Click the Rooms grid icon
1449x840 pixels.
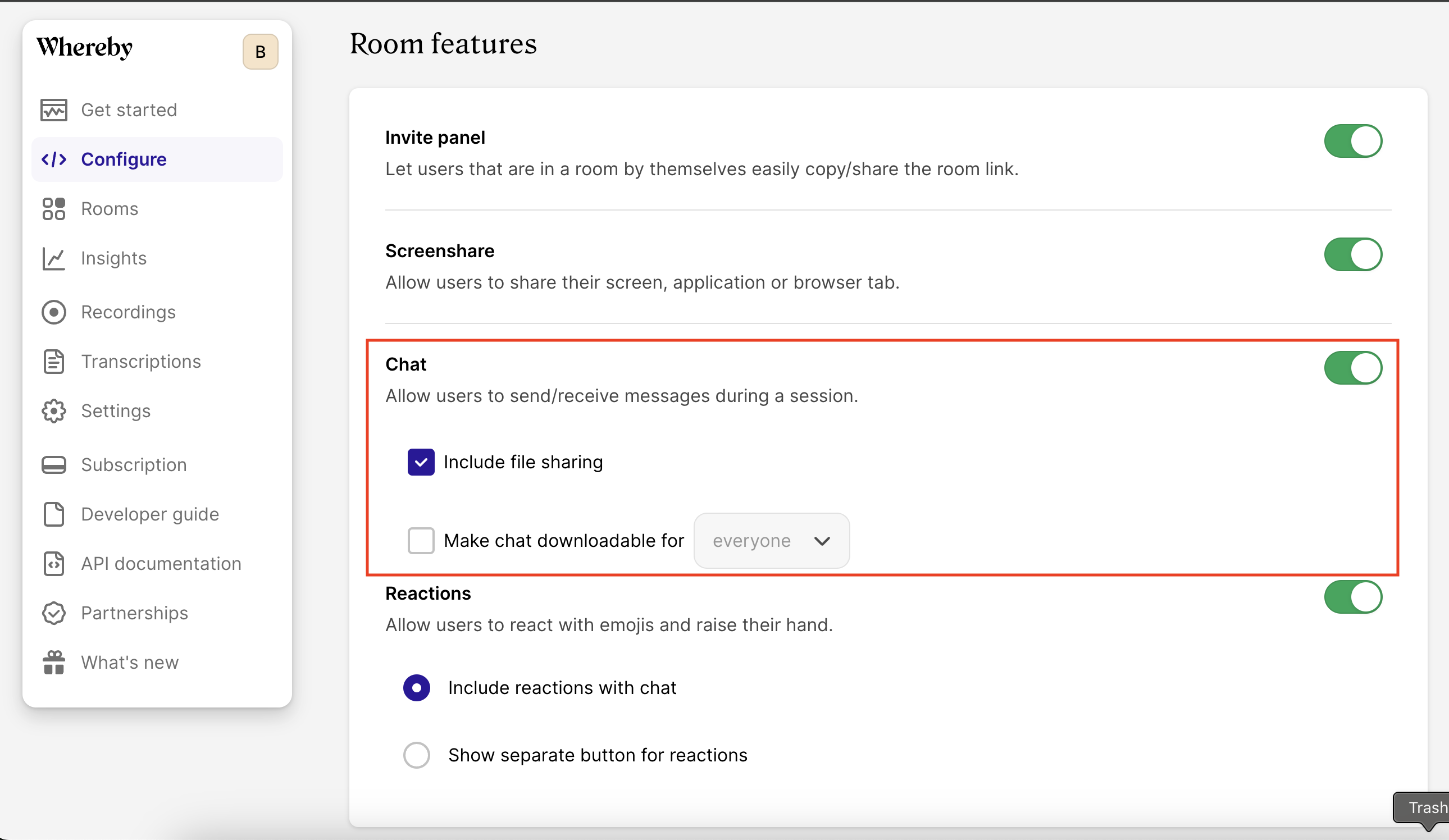pos(53,209)
